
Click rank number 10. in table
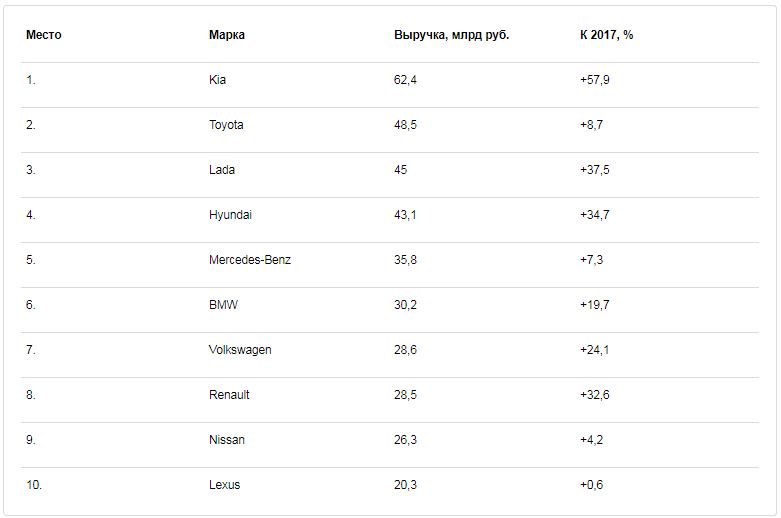34,485
